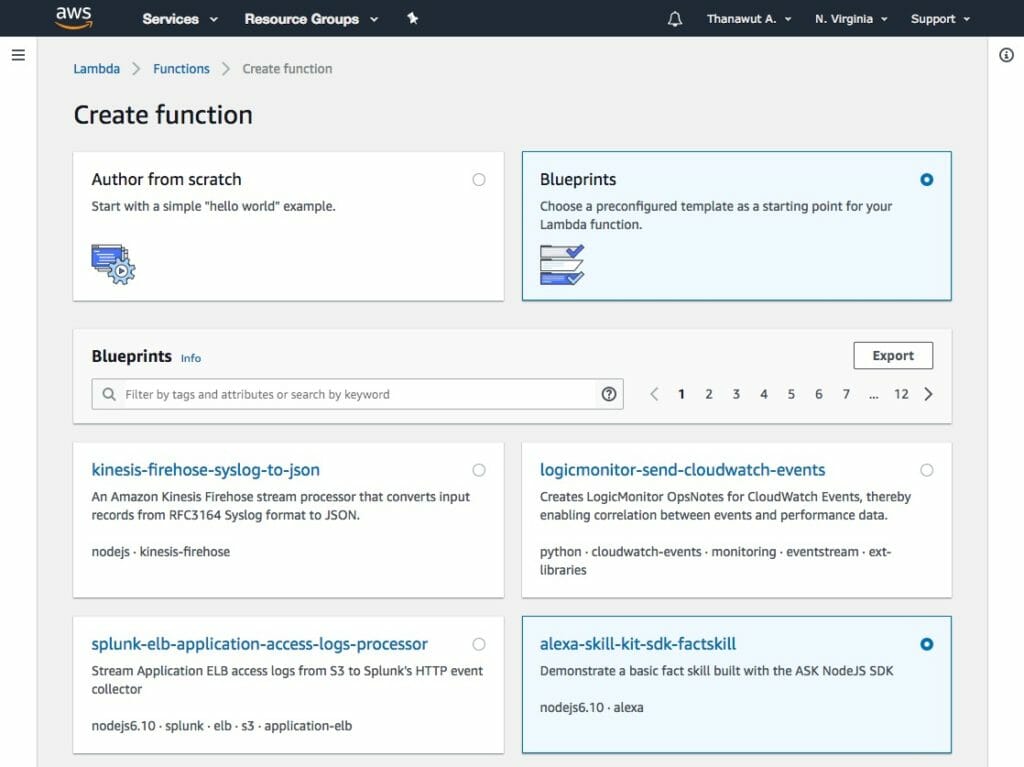Screen dimensions: 1024x767
Task: Open the filter help question-mark icon
Action: click(609, 394)
